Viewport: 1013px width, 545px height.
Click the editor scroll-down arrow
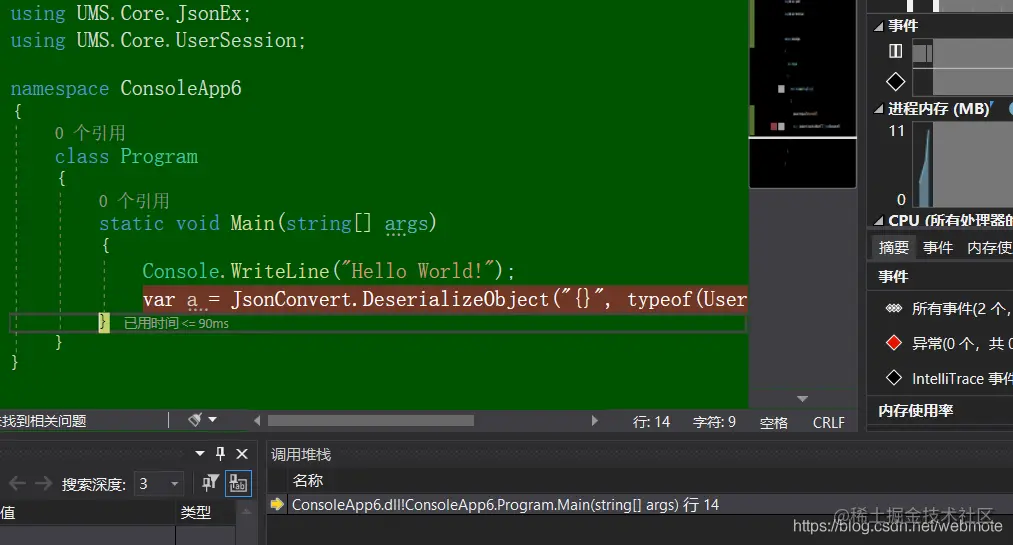pyautogui.click(x=802, y=399)
